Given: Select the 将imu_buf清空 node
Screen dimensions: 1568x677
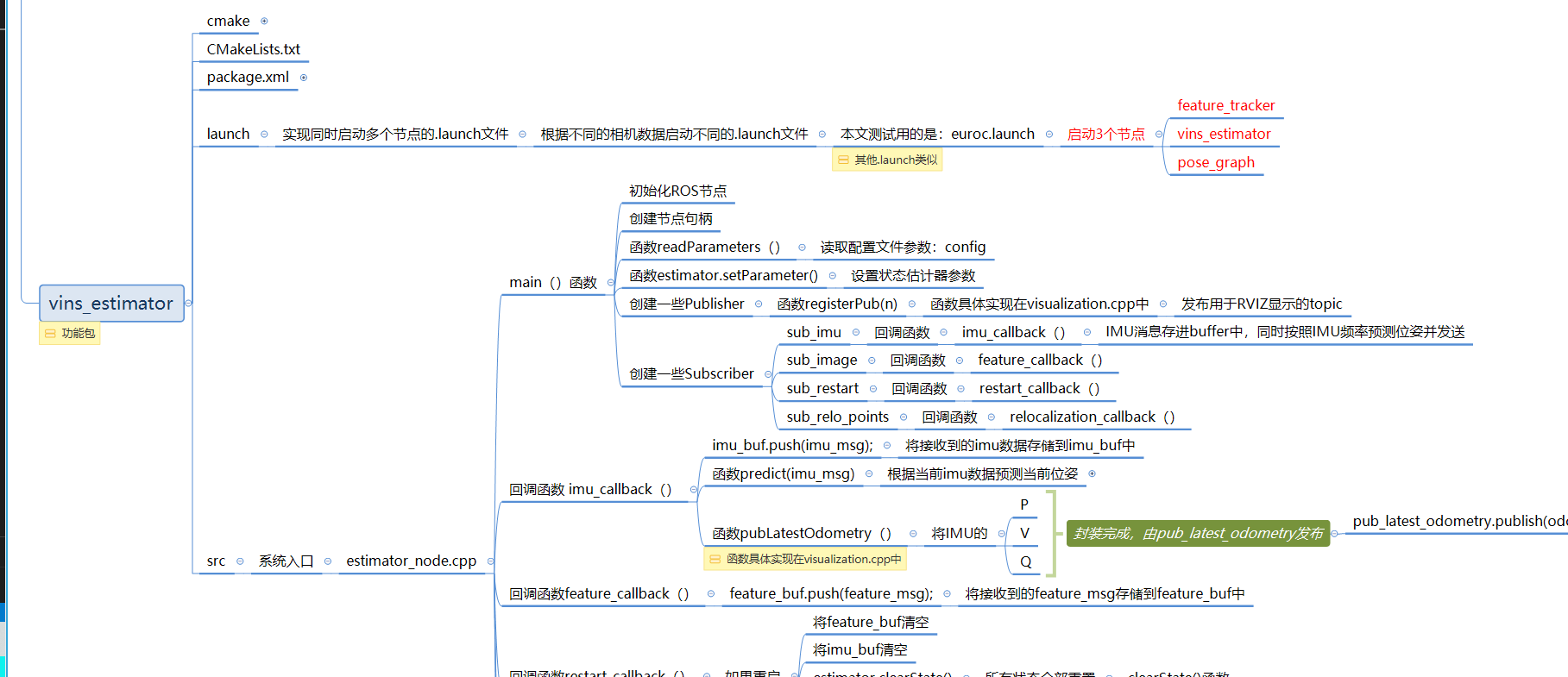Looking at the screenshot, I should click(x=860, y=650).
